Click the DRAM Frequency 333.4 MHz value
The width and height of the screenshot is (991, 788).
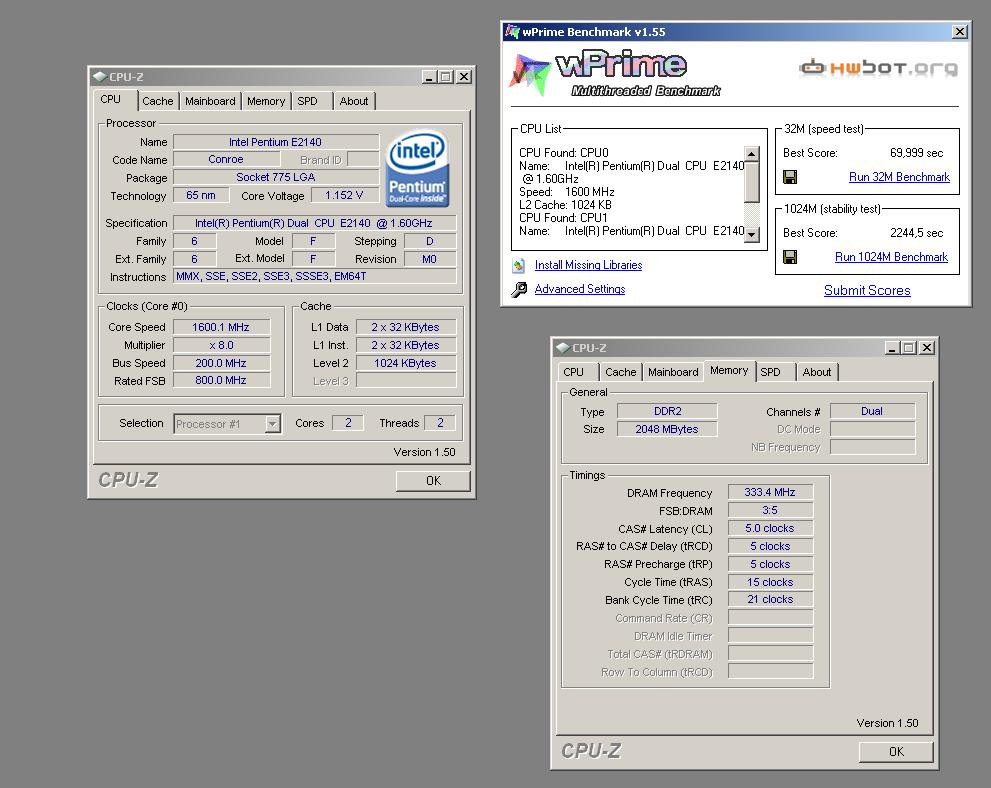770,492
